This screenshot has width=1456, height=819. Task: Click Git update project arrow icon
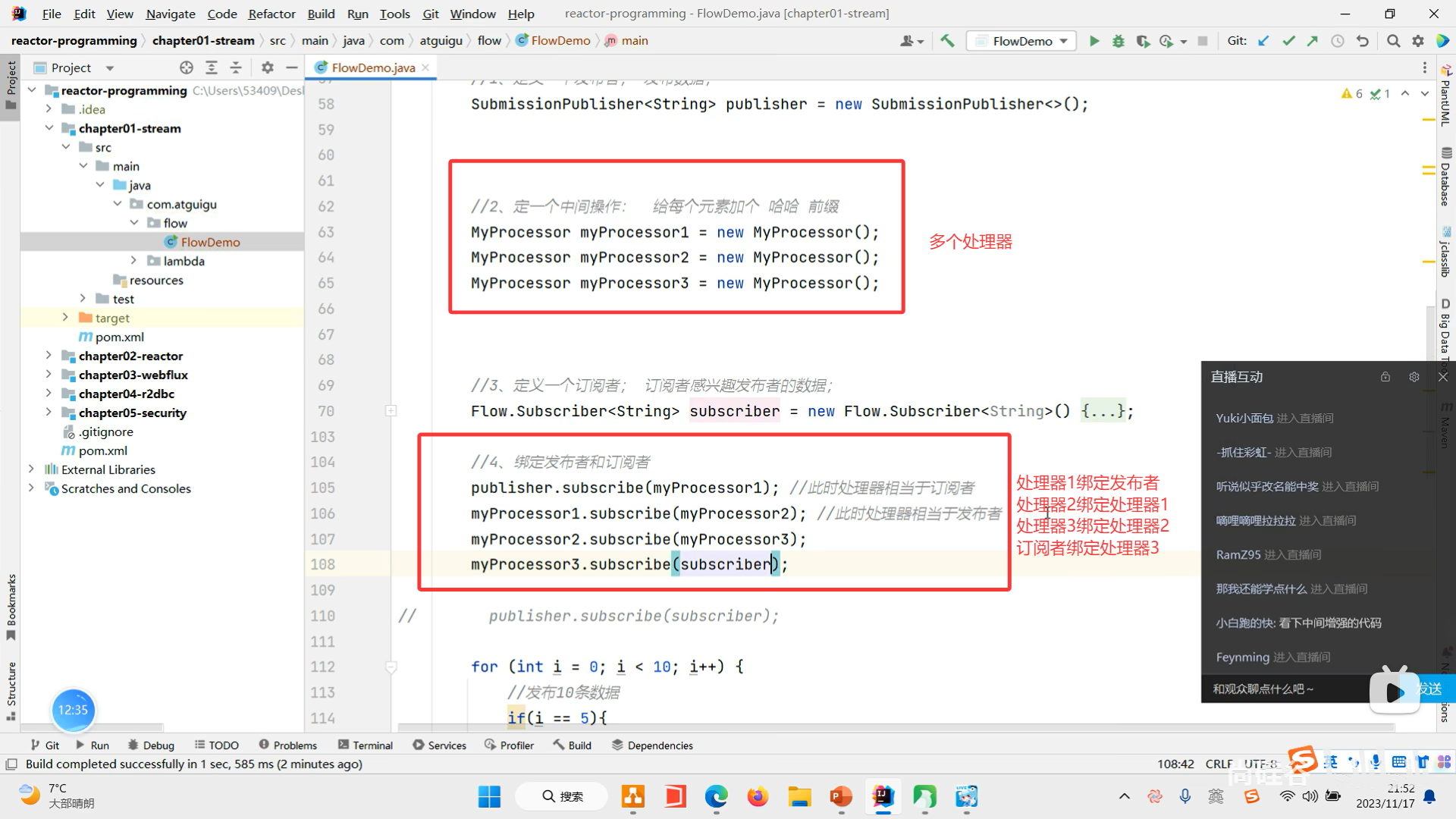(x=1263, y=41)
